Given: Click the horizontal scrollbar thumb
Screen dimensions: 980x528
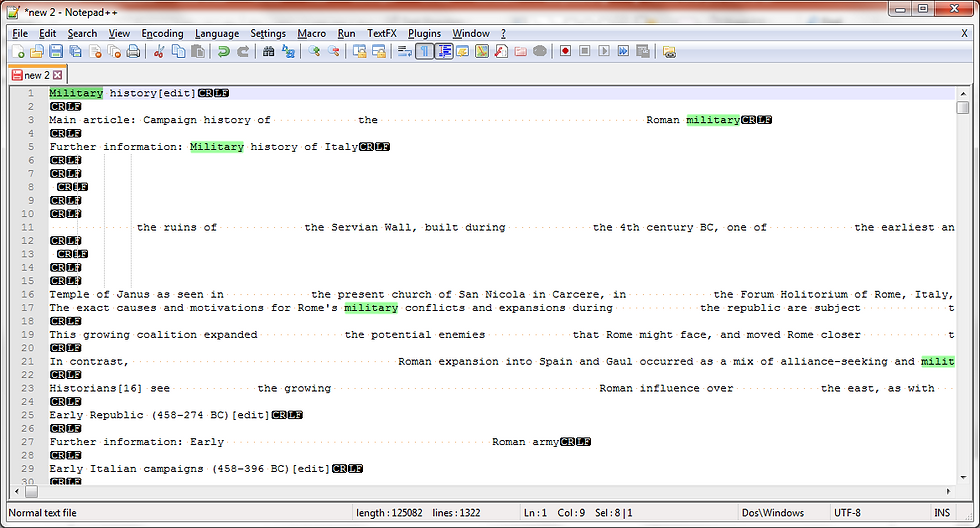Looking at the screenshot, I should (x=31, y=492).
